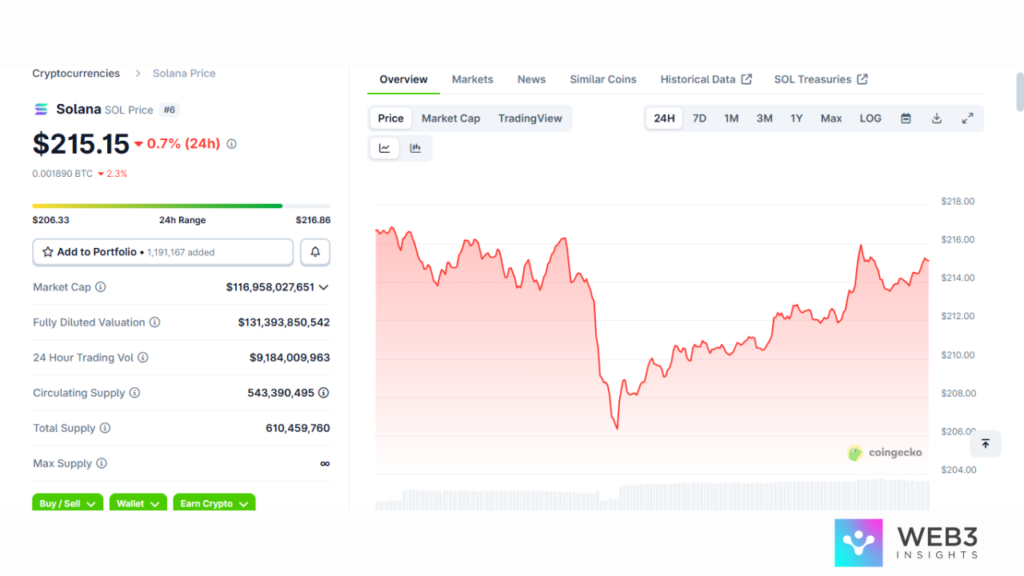Viewport: 1024px width, 576px height.
Task: Click the 1,191,167 added text
Action: [x=180, y=252]
